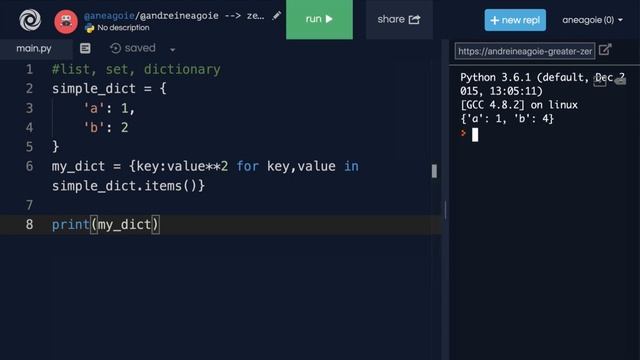This screenshot has width=640, height=360.
Task: Open the aneagoie (0) account dropdown
Action: coord(592,20)
